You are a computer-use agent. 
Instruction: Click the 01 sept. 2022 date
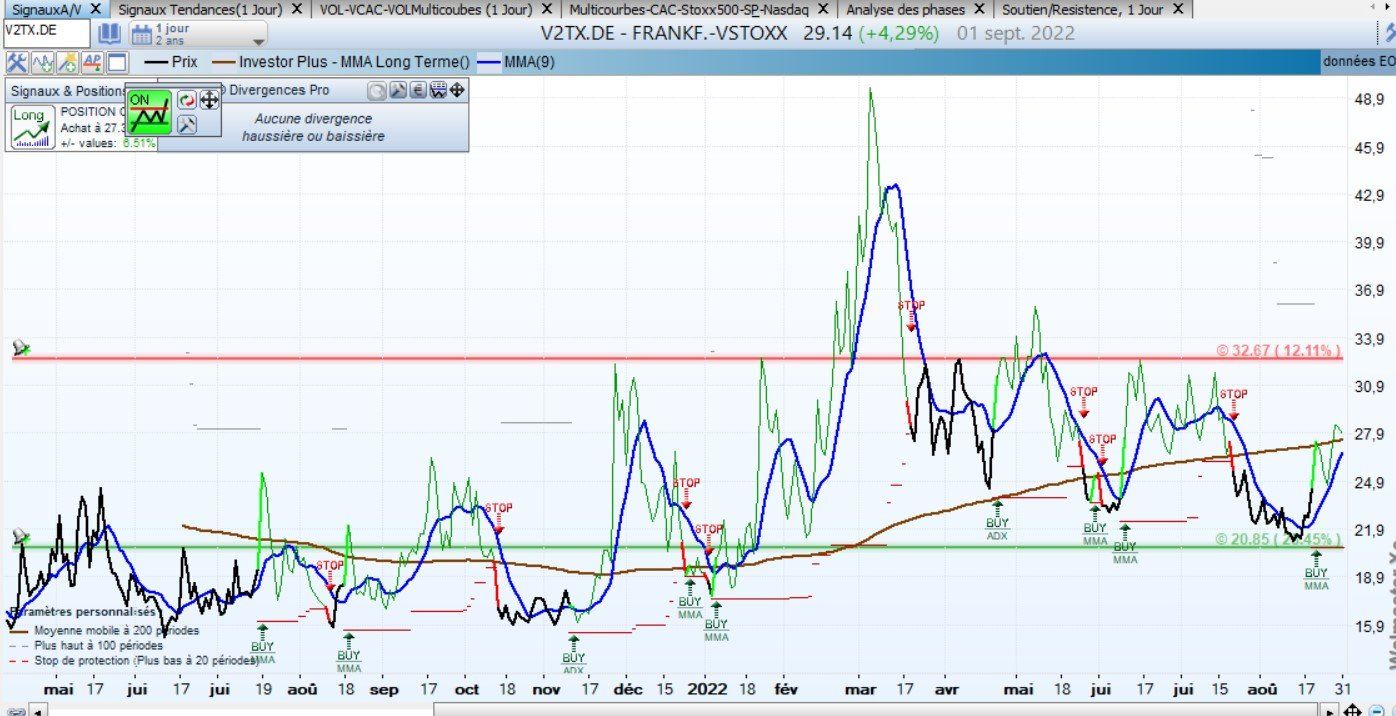[1015, 33]
